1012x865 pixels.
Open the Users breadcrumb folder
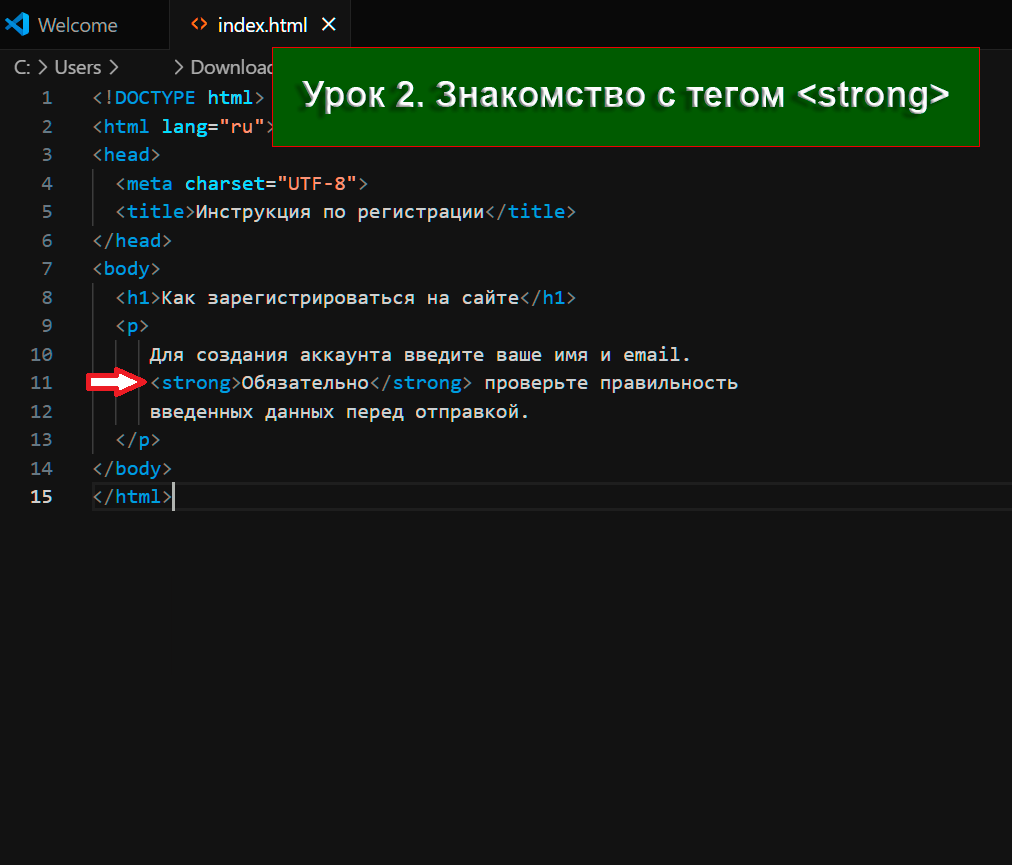coord(78,67)
